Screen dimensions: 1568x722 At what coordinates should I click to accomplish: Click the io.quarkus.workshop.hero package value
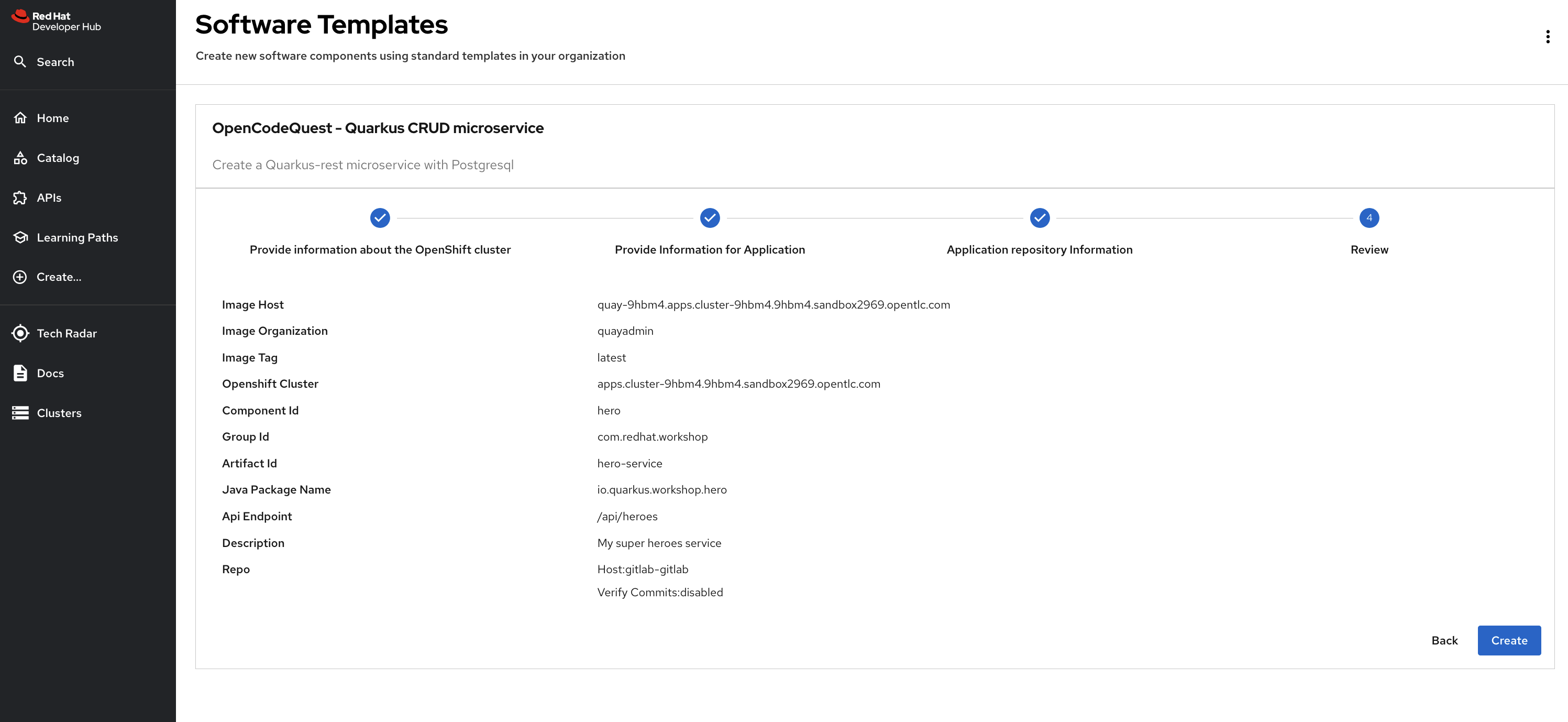[x=661, y=490]
